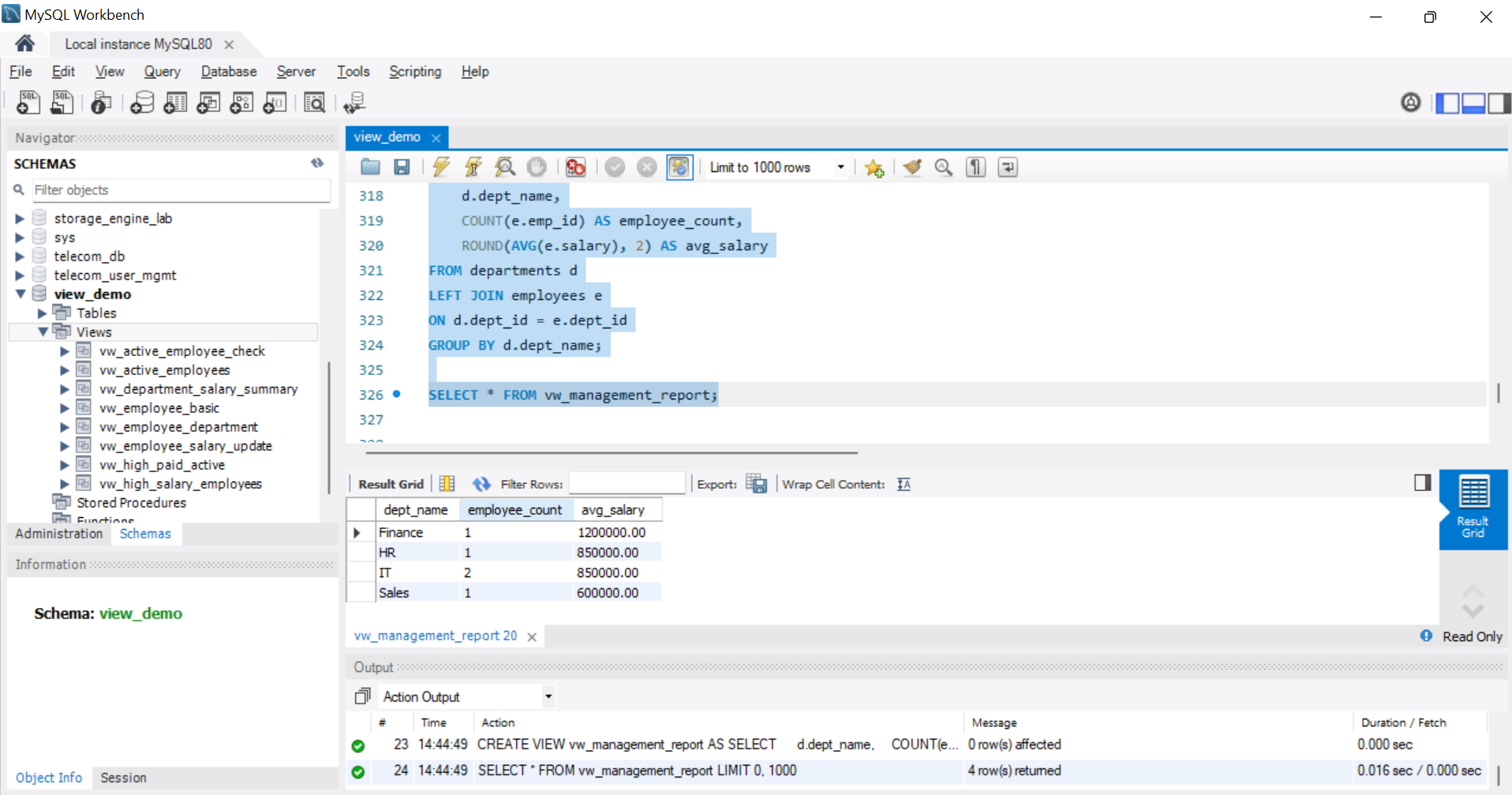1512x795 pixels.
Task: Open Workbench preferences gear icon
Action: (x=1410, y=103)
